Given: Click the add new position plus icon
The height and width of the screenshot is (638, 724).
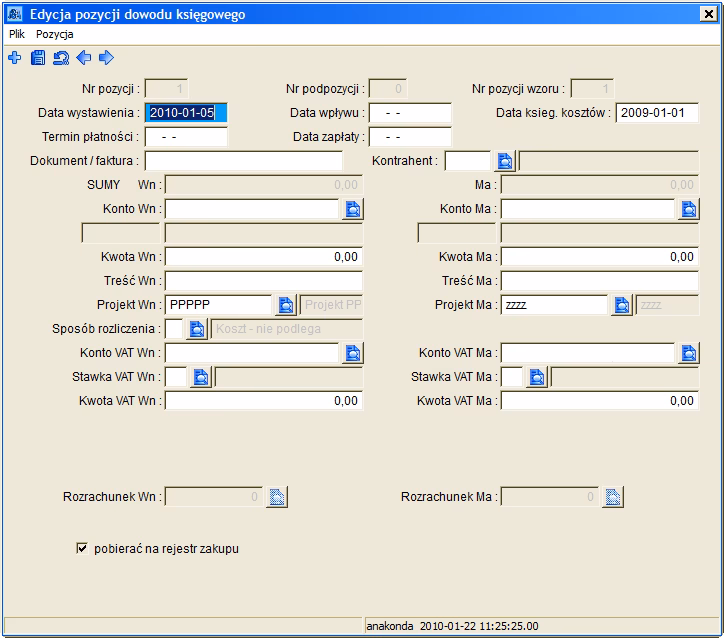Looking at the screenshot, I should (x=14, y=58).
